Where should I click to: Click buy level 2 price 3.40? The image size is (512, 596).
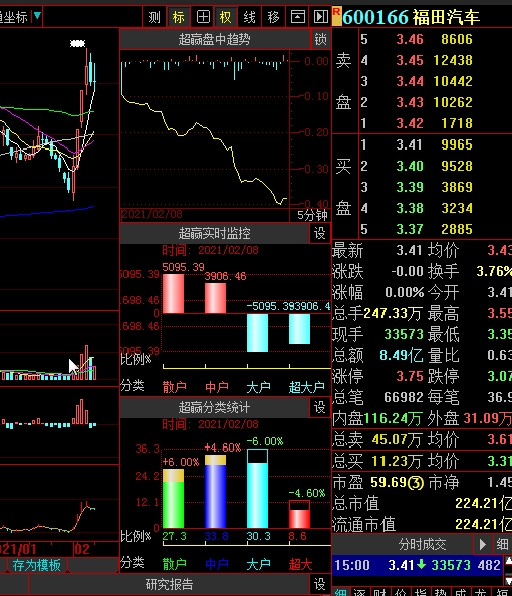pos(410,166)
